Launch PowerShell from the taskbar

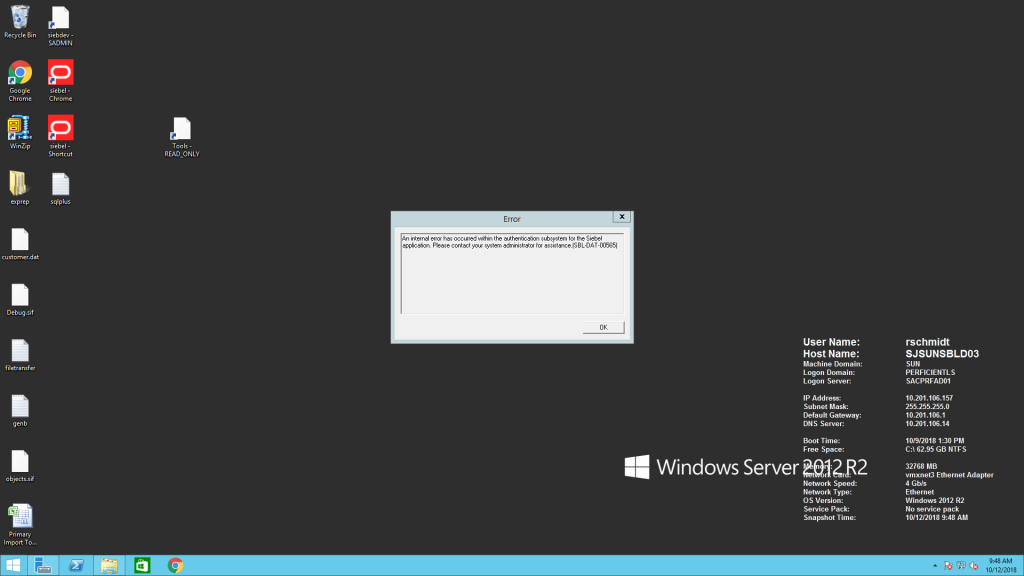pos(76,565)
